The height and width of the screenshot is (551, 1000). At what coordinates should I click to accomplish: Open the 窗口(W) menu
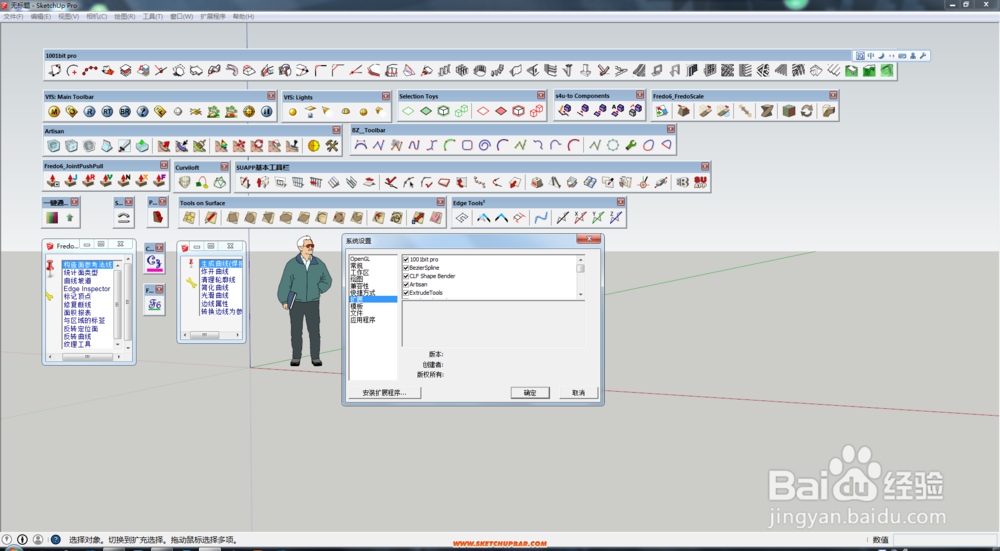coord(181,17)
